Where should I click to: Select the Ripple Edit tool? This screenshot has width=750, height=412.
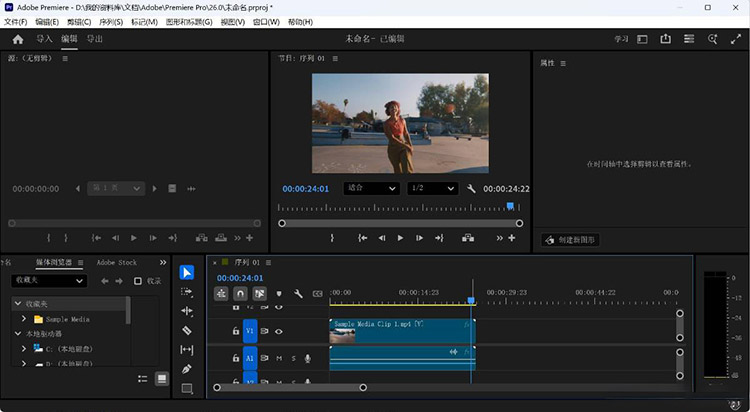click(x=187, y=311)
